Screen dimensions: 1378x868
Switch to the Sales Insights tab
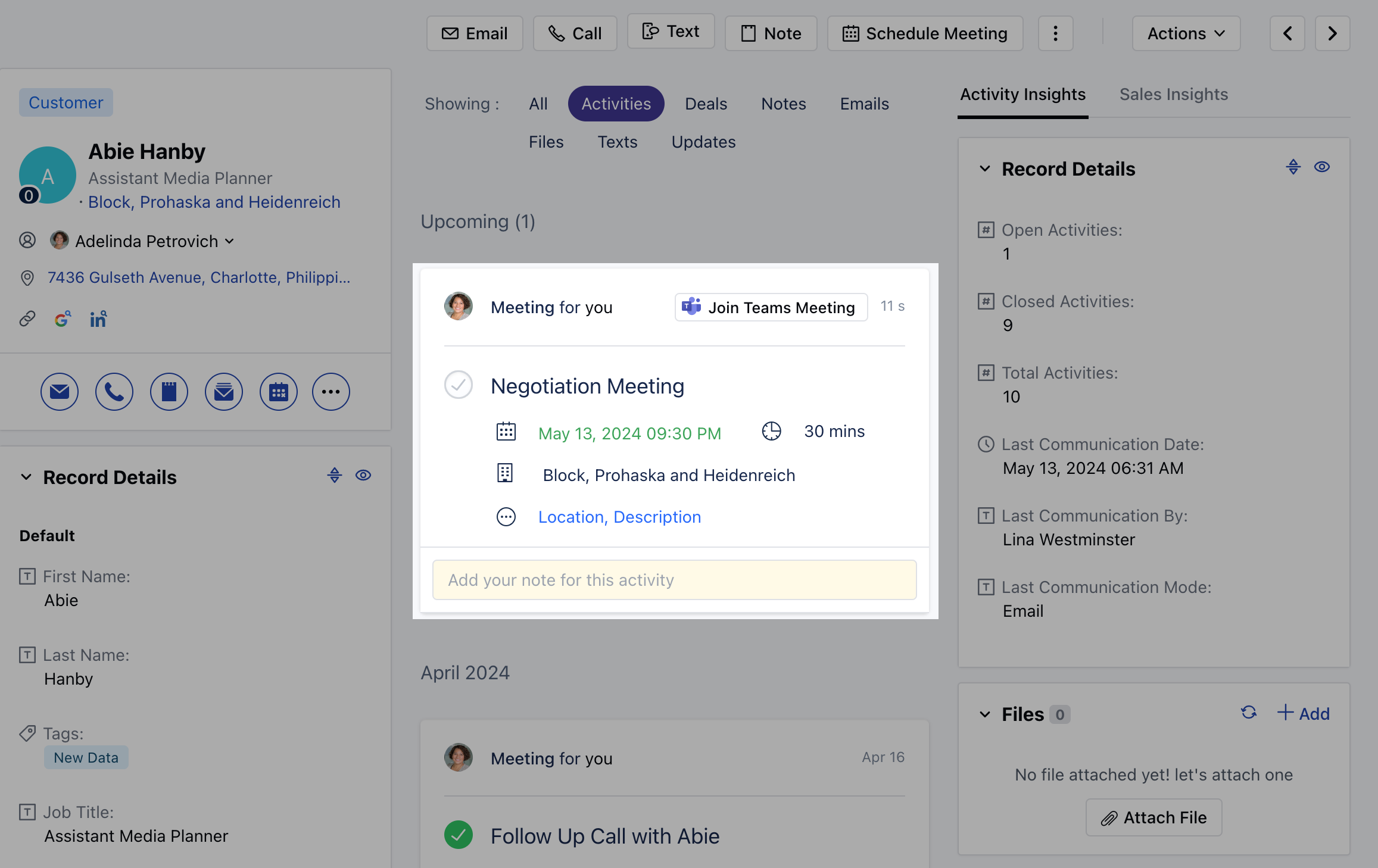(1173, 94)
